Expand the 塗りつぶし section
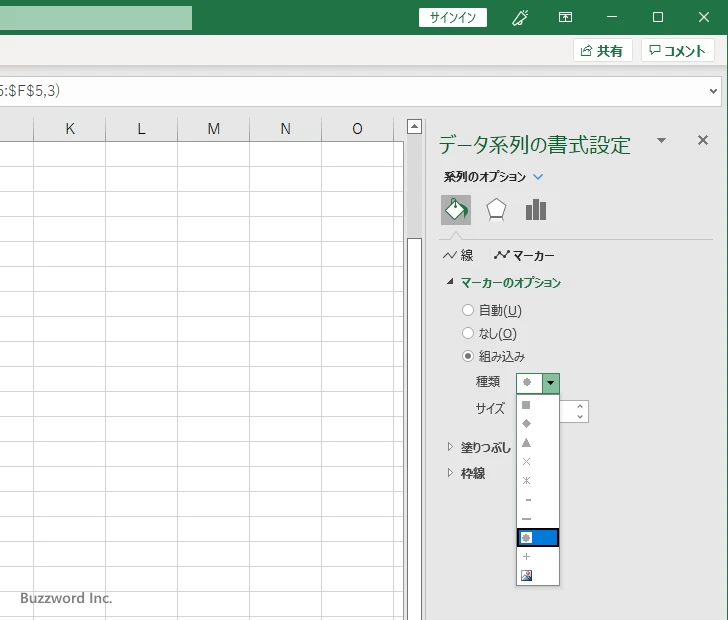Image resolution: width=728 pixels, height=620 pixels. pos(449,447)
